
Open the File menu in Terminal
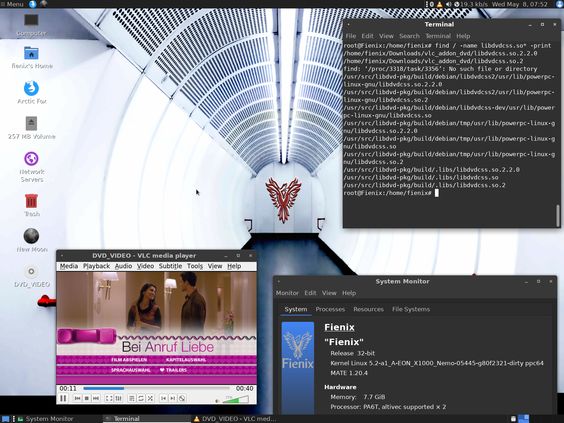[x=351, y=36]
